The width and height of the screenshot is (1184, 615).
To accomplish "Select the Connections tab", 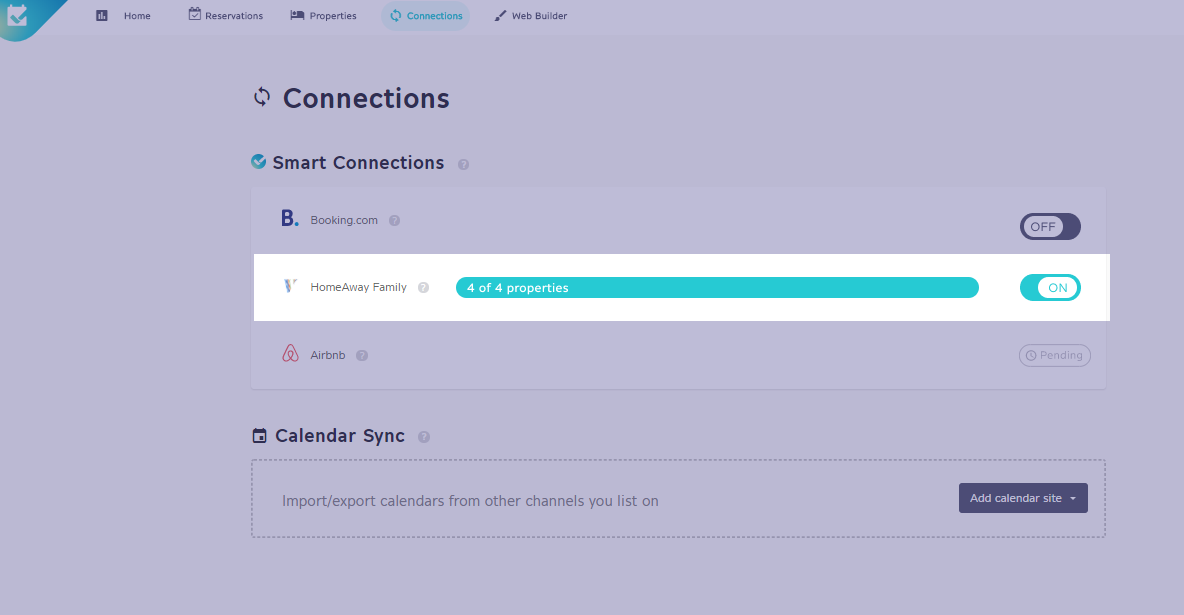I will click(x=426, y=16).
